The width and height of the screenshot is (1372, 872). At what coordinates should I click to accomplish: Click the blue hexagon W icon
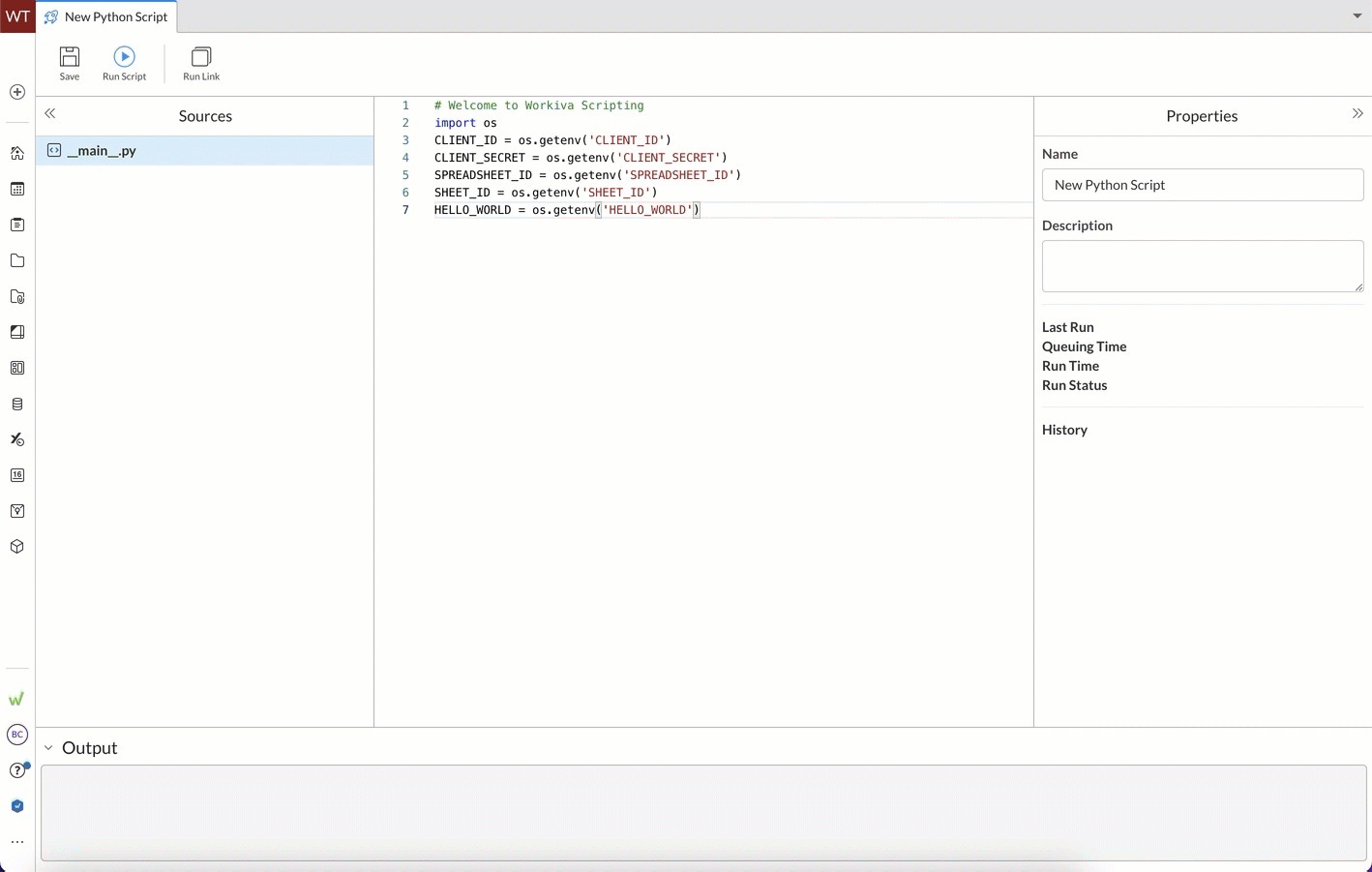pyautogui.click(x=17, y=806)
